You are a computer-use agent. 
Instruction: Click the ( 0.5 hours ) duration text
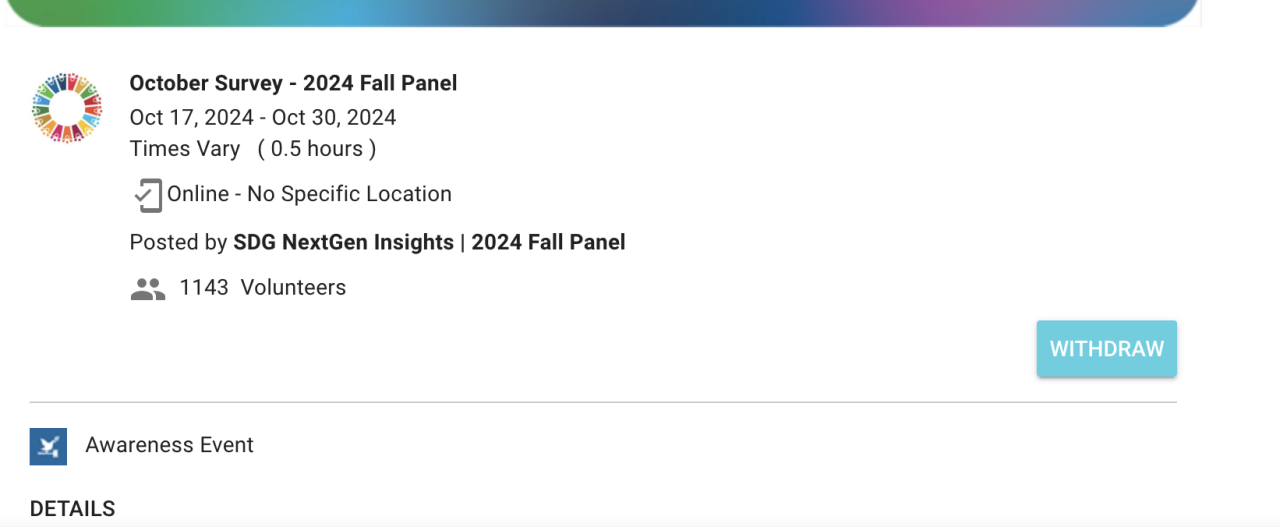pos(317,149)
